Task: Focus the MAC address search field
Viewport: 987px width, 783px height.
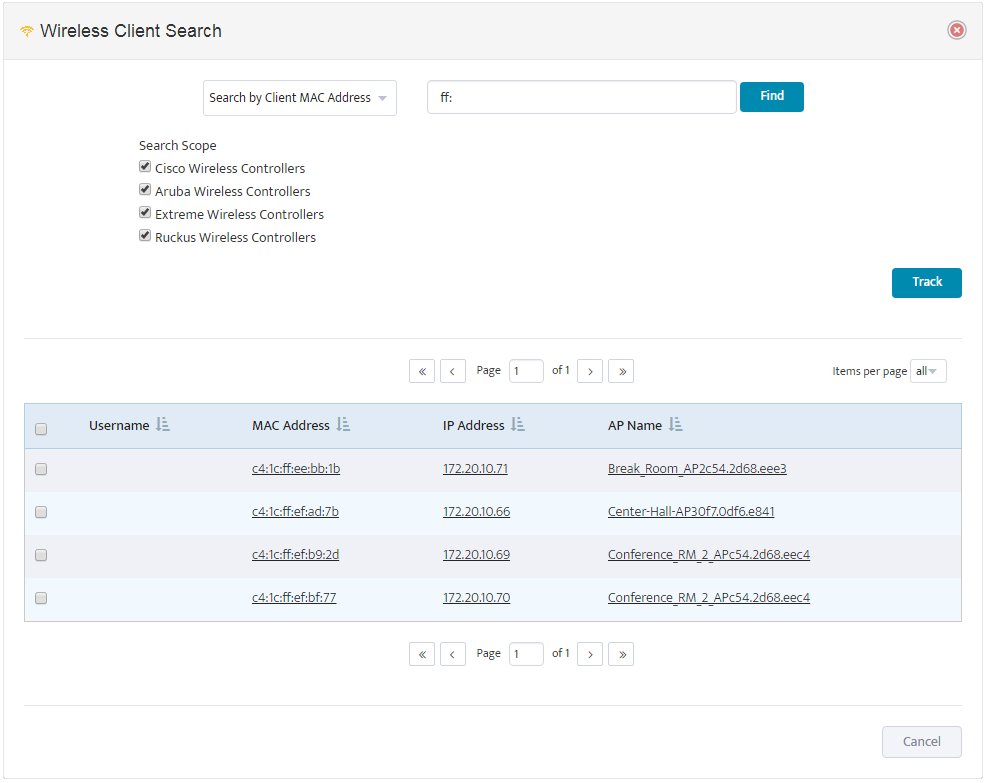Action: [x=582, y=97]
